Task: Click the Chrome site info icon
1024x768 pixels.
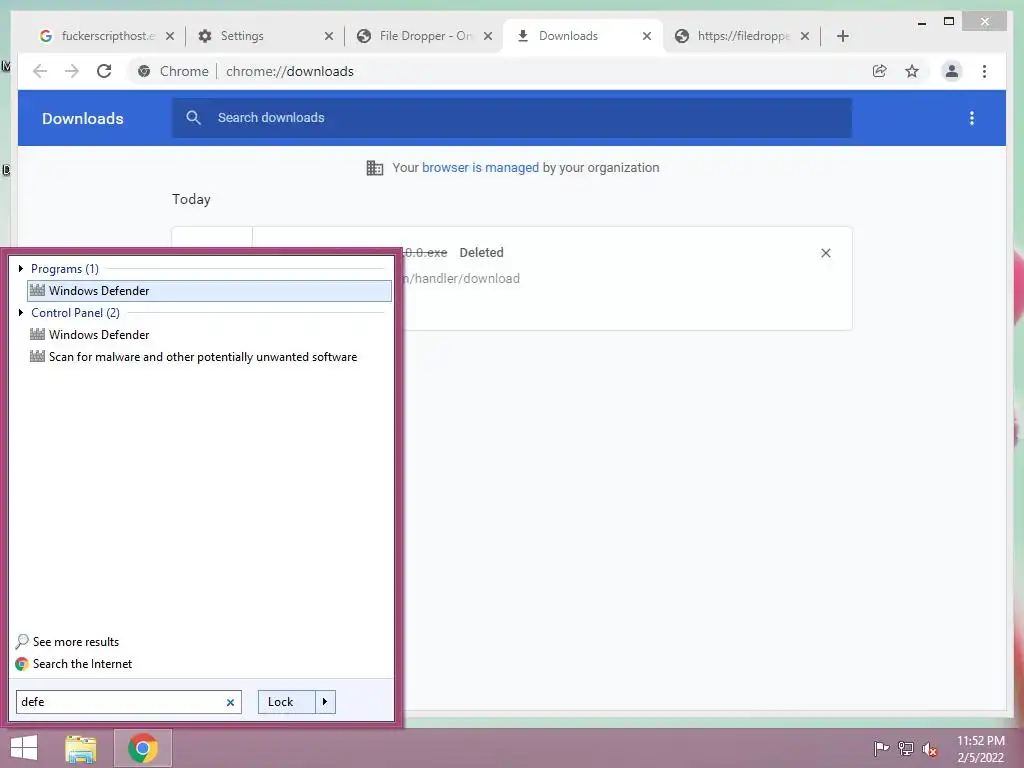Action: click(x=144, y=71)
